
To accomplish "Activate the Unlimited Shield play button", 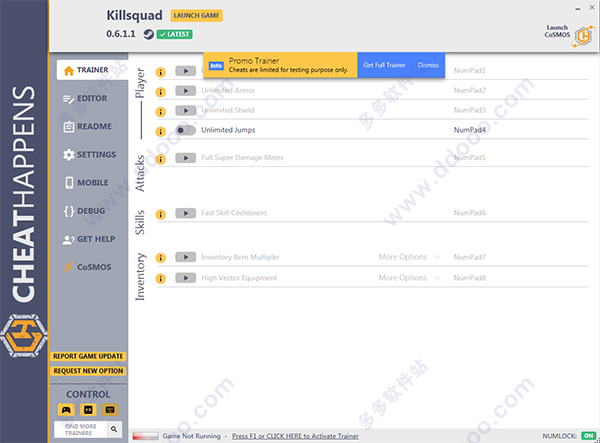I will click(x=186, y=111).
